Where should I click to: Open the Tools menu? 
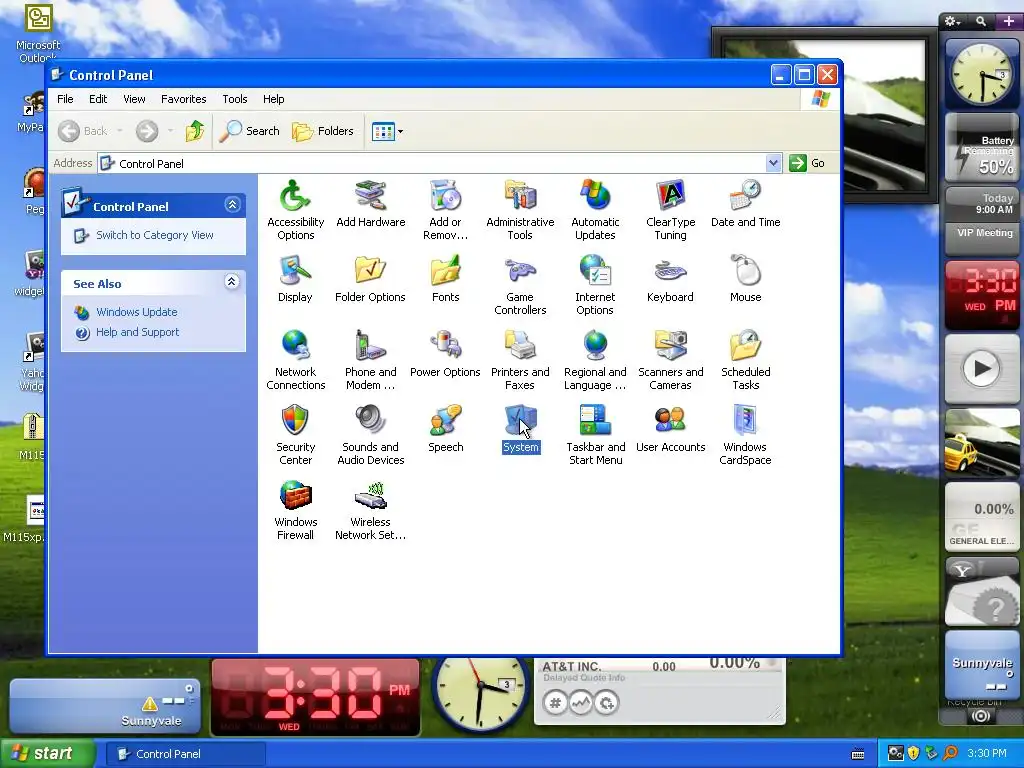click(x=234, y=99)
